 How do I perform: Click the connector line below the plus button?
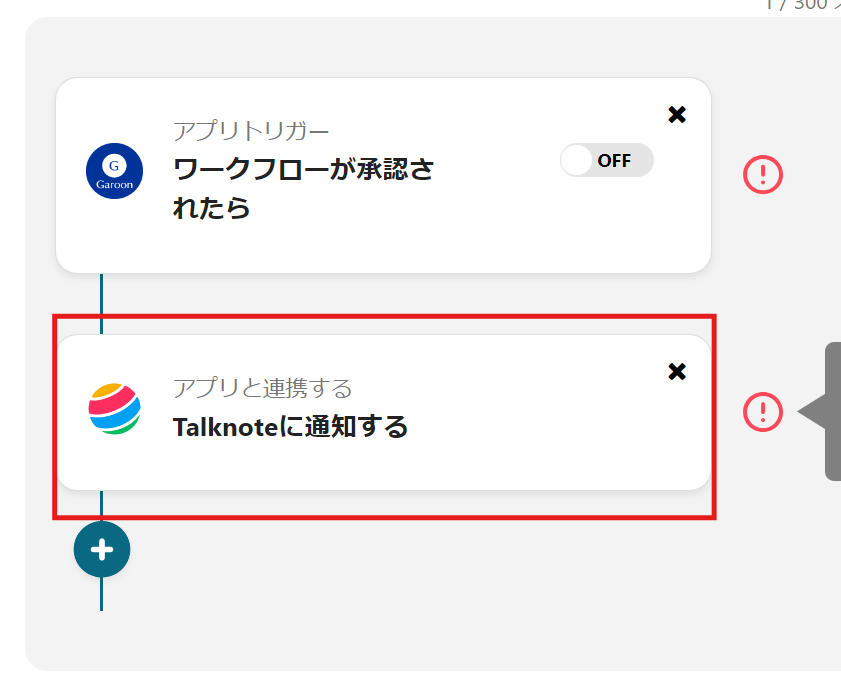click(x=102, y=595)
